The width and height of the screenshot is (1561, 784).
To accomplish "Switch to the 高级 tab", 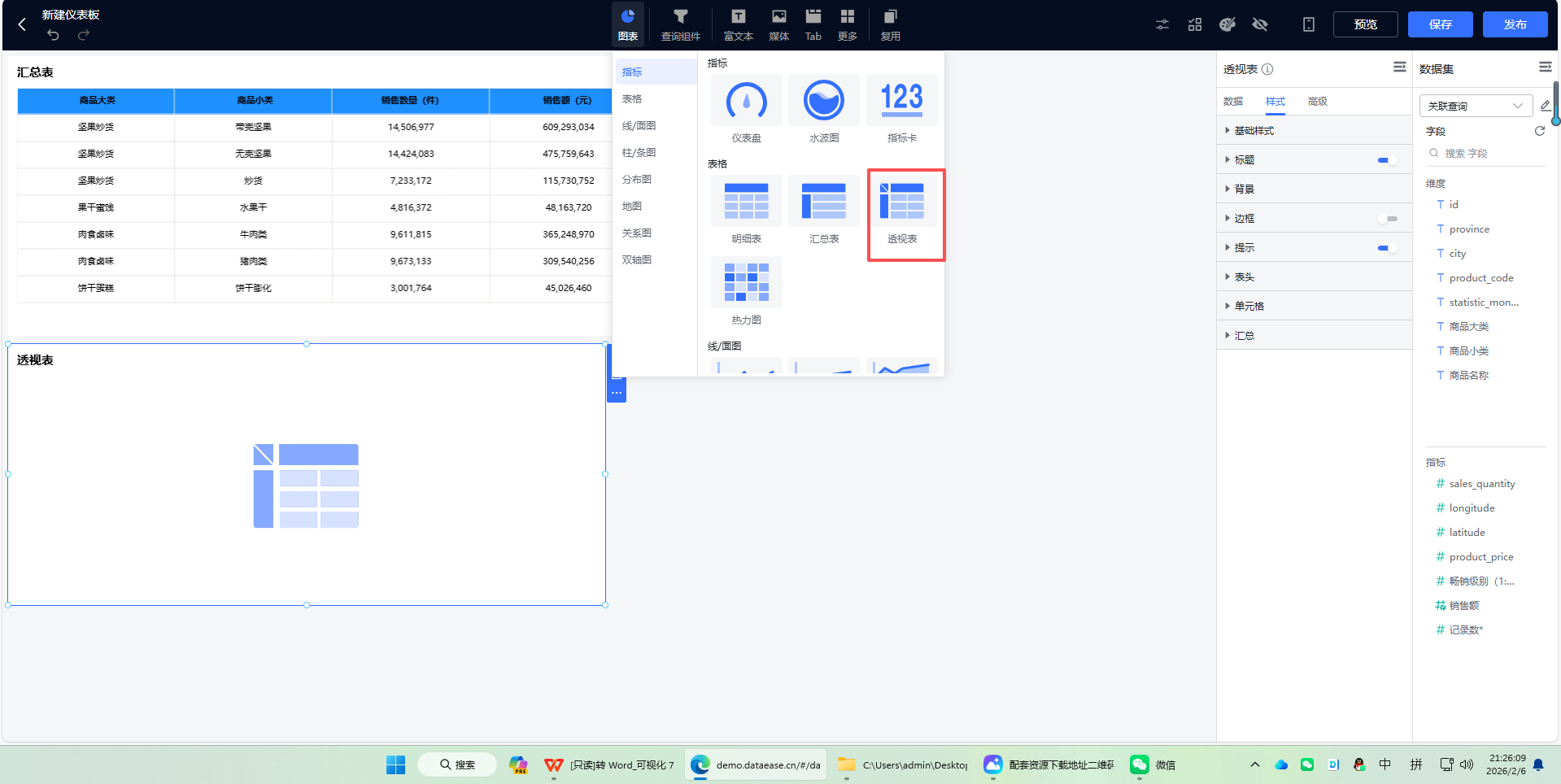I will coord(1318,102).
